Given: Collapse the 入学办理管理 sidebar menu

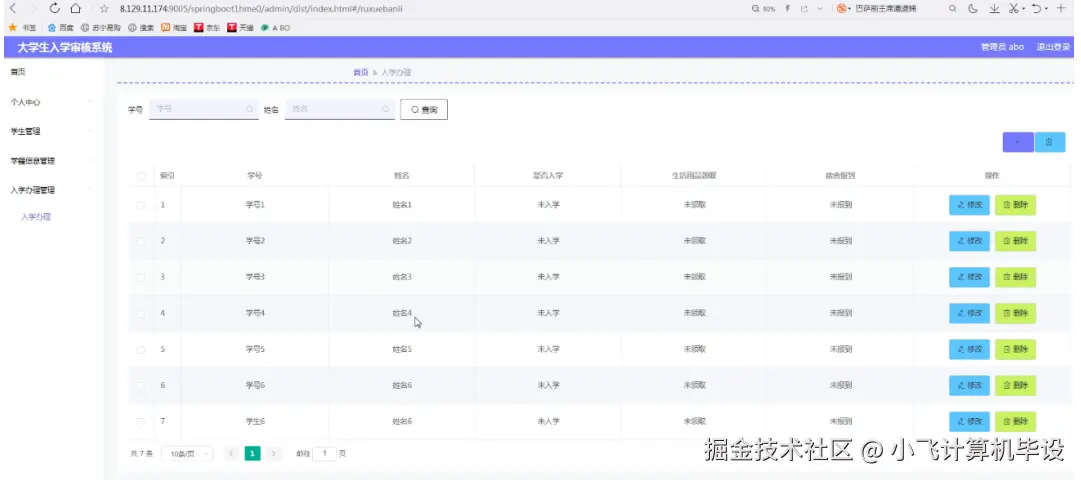Looking at the screenshot, I should pyautogui.click(x=52, y=190).
